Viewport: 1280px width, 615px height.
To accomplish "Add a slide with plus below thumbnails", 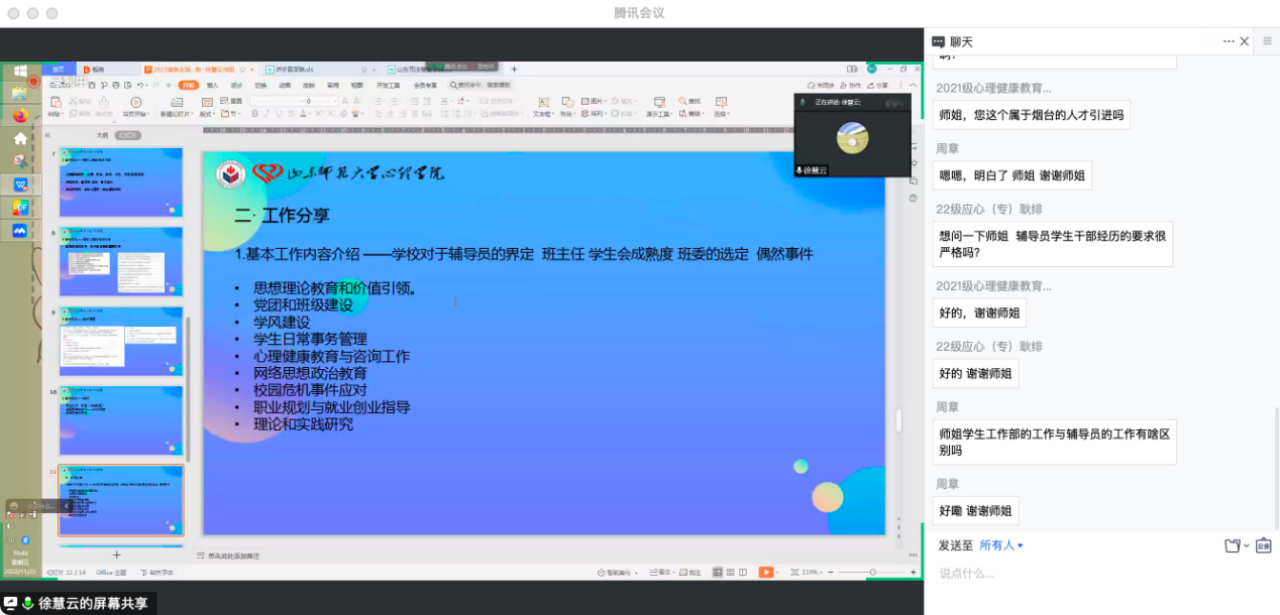I will (x=116, y=555).
